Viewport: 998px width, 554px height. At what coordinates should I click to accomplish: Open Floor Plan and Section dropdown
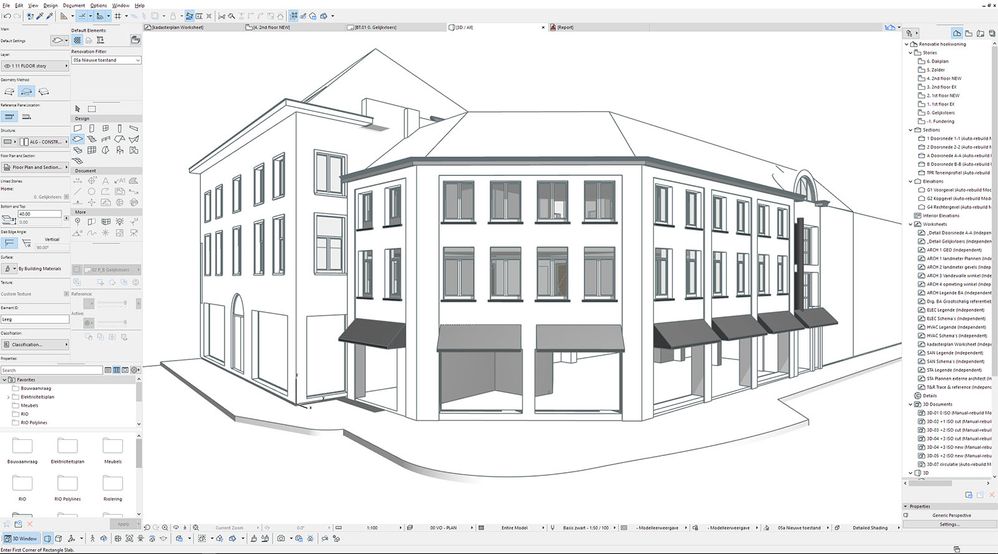tap(35, 167)
